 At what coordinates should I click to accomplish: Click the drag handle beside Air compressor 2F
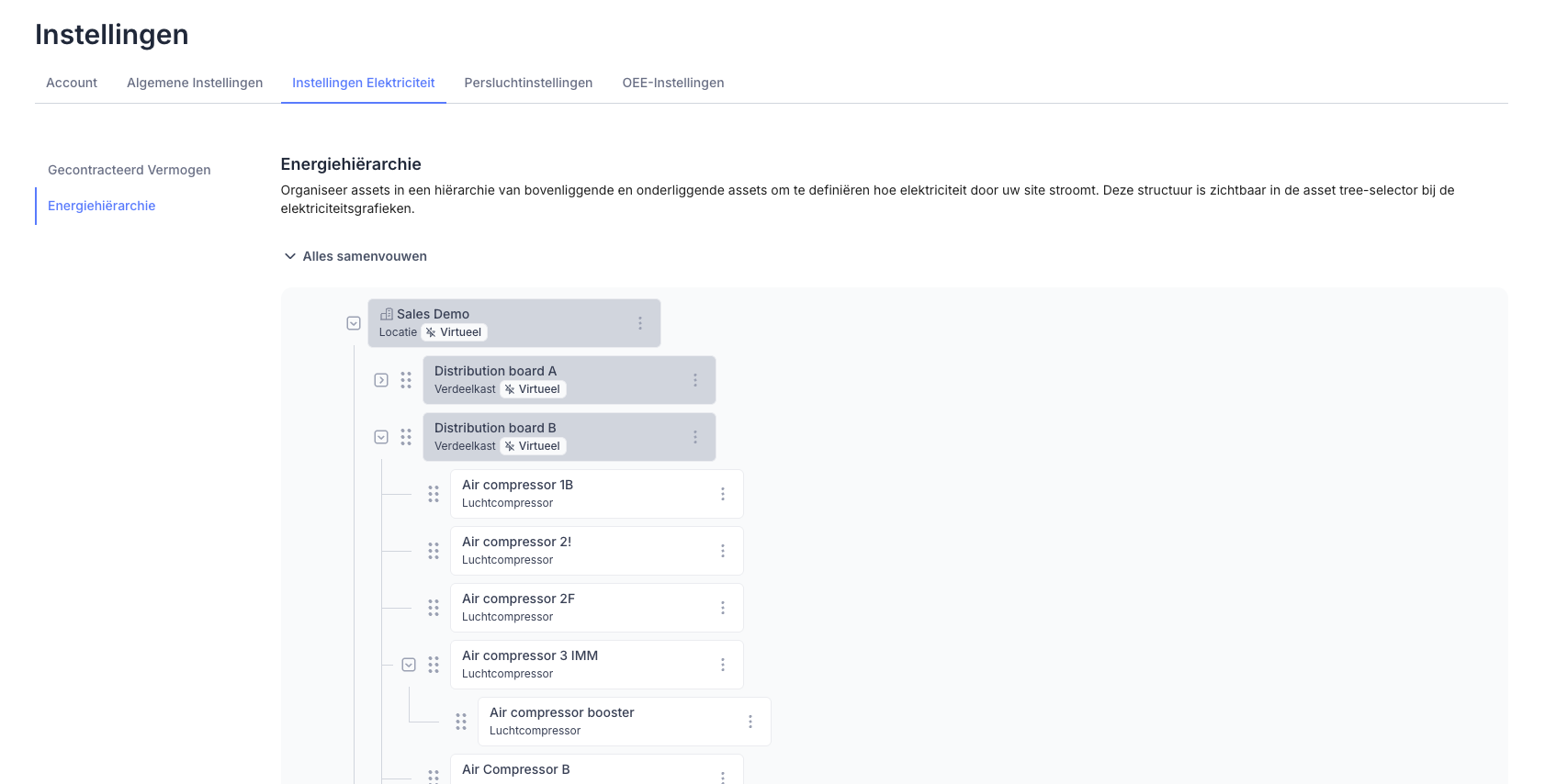point(434,608)
